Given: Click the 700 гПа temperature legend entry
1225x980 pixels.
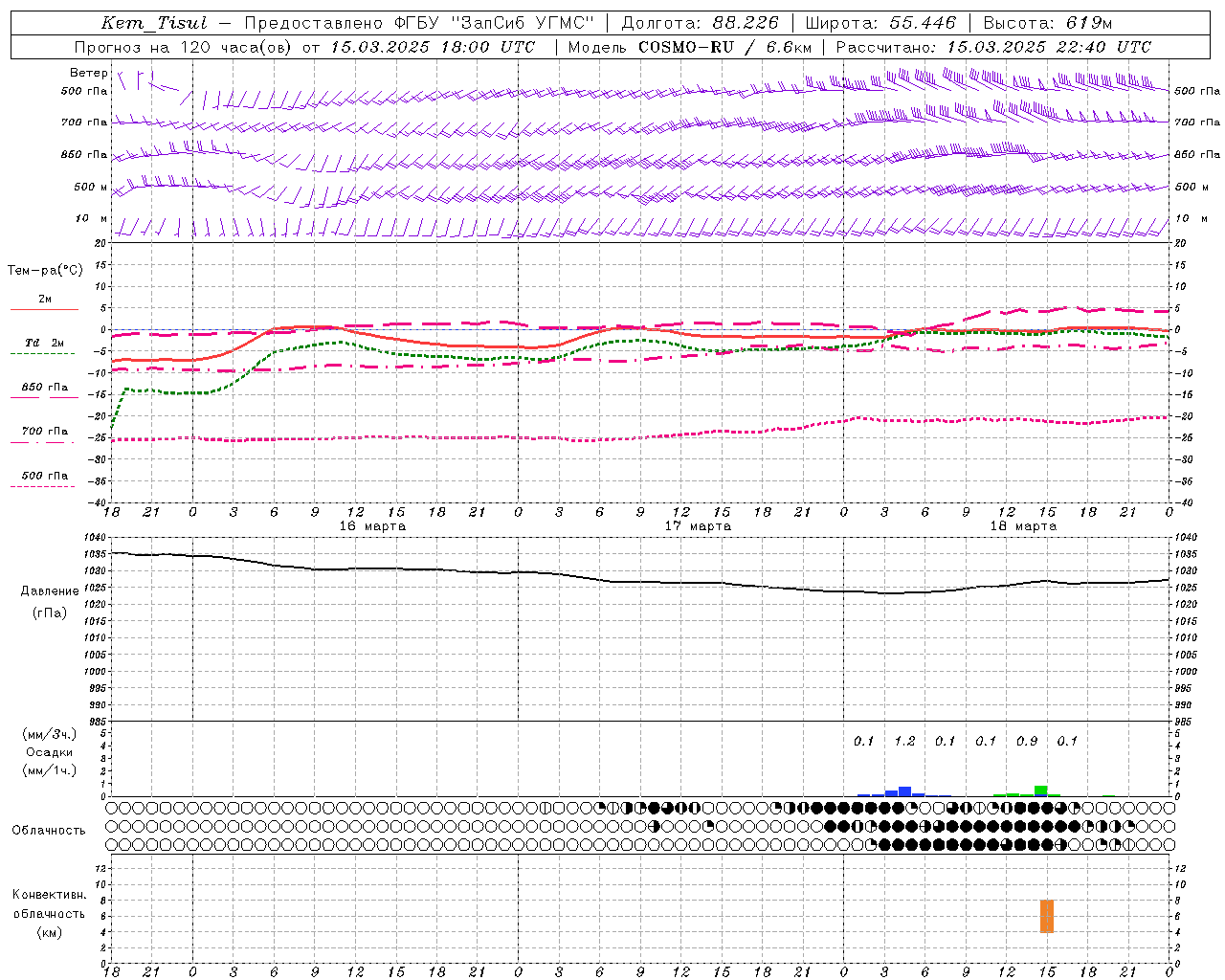Looking at the screenshot, I should tap(44, 432).
